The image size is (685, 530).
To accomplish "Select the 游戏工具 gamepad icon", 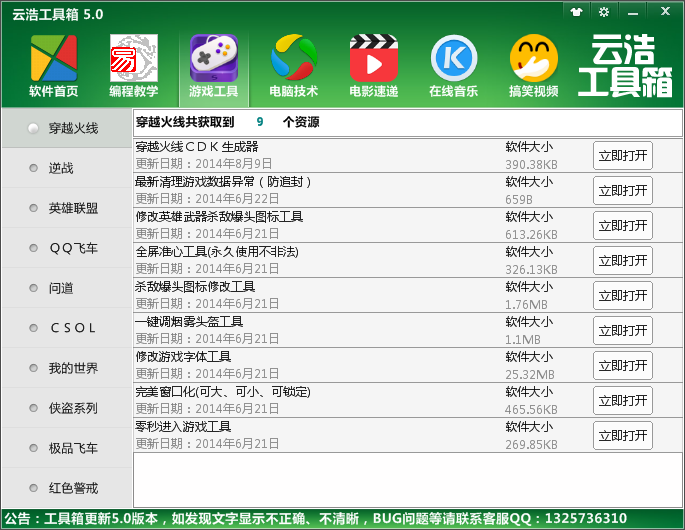I will coord(214,66).
